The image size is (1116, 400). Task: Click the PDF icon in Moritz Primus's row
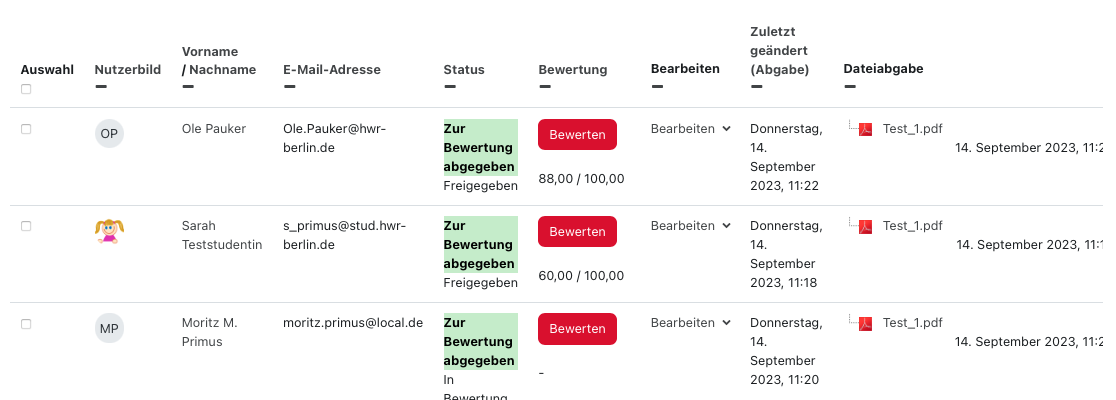(x=866, y=323)
